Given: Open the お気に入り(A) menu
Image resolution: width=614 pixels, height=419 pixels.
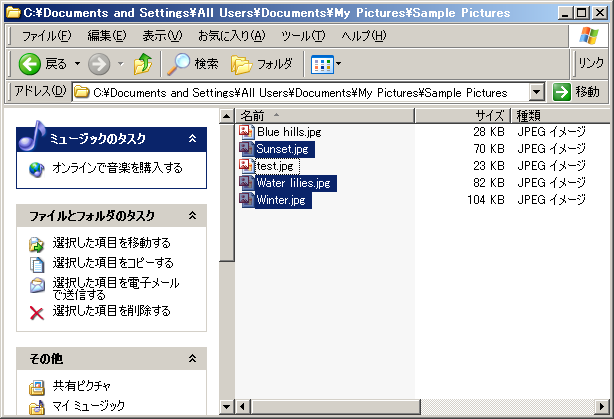Looking at the screenshot, I should pyautogui.click(x=231, y=36).
